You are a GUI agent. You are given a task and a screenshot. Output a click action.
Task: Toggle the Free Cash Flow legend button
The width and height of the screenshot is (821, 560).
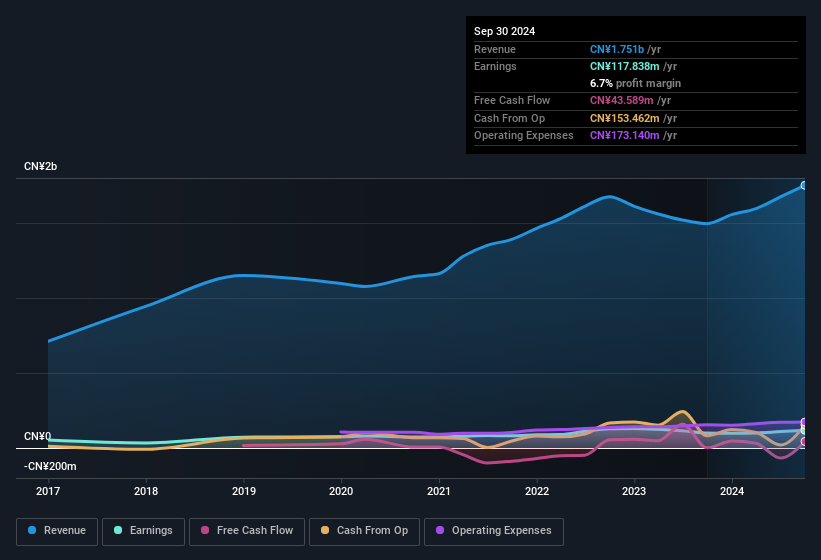click(x=247, y=531)
